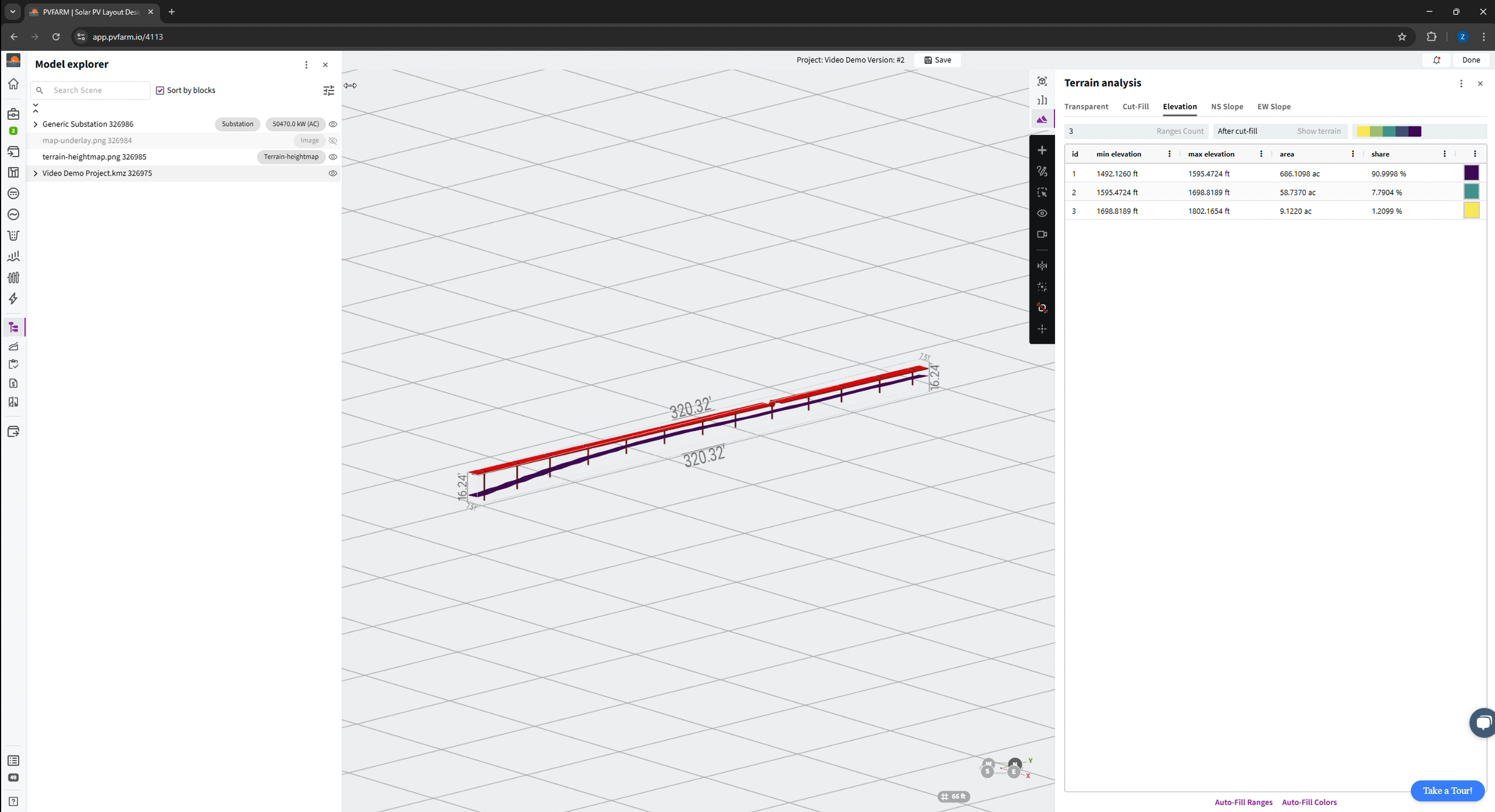Screen dimensions: 1495x812
Task: Hide the terrain-heightmap.png layer
Action: click(333, 157)
